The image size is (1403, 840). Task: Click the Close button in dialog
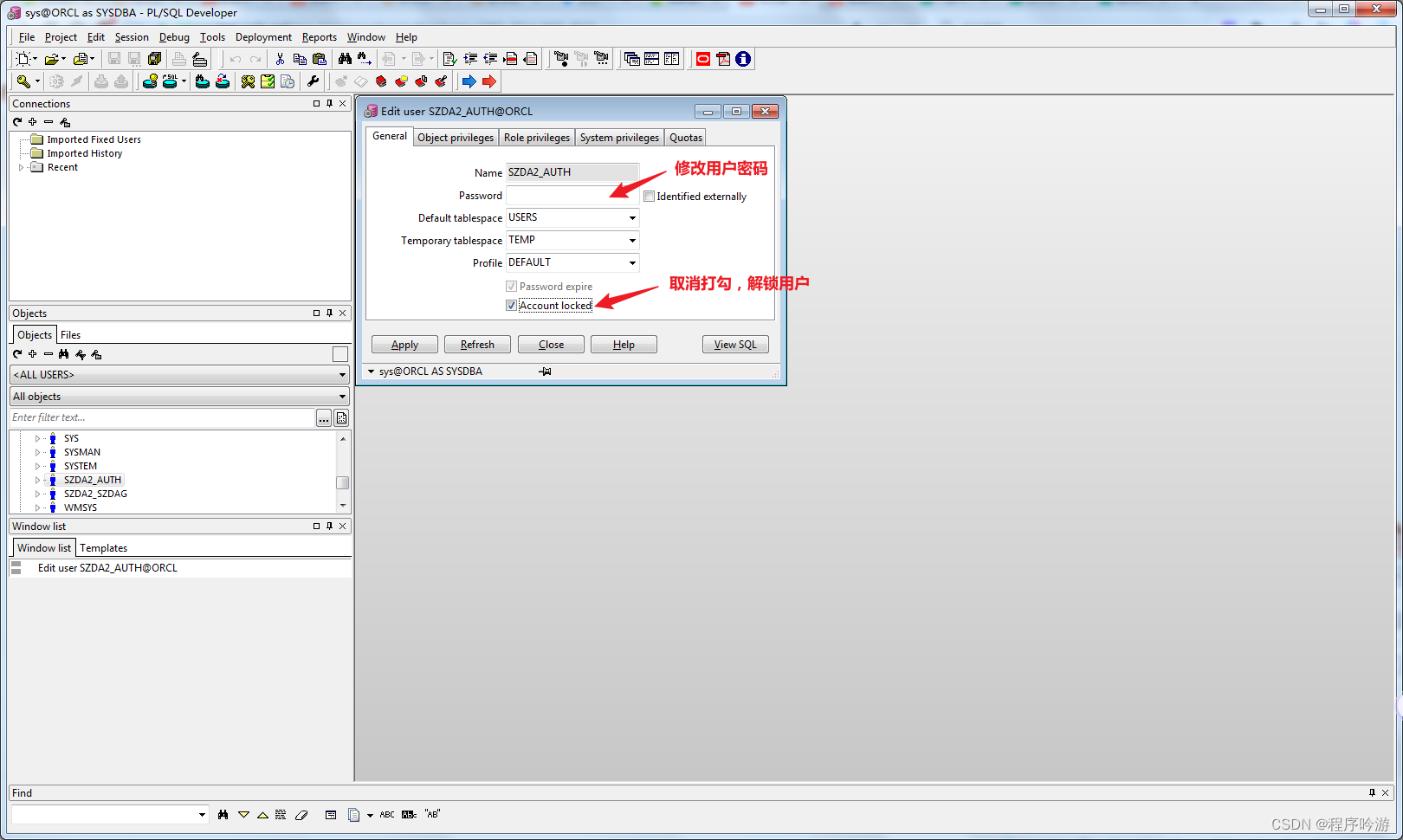[x=551, y=345]
